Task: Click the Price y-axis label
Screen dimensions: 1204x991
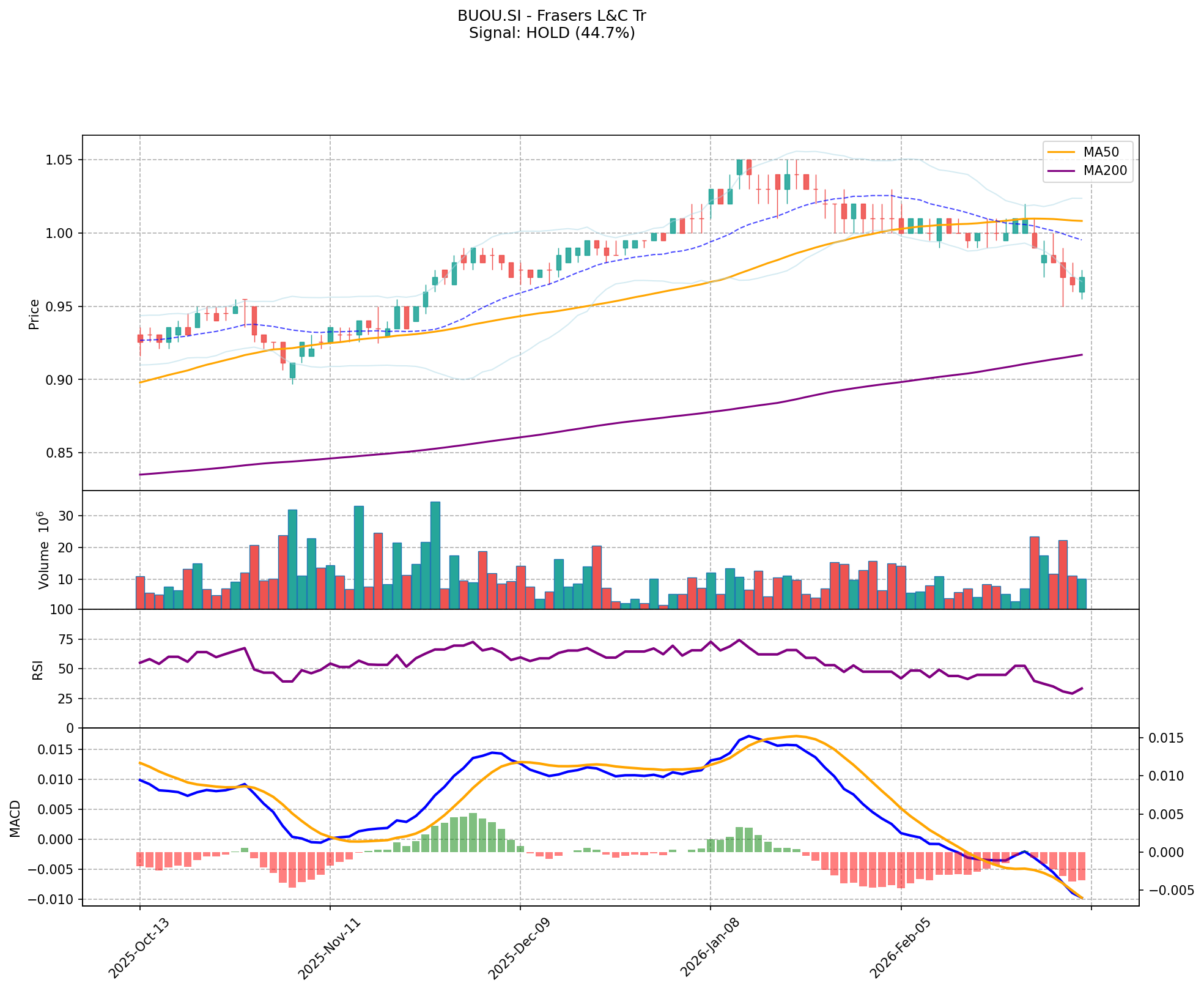Action: tap(34, 314)
